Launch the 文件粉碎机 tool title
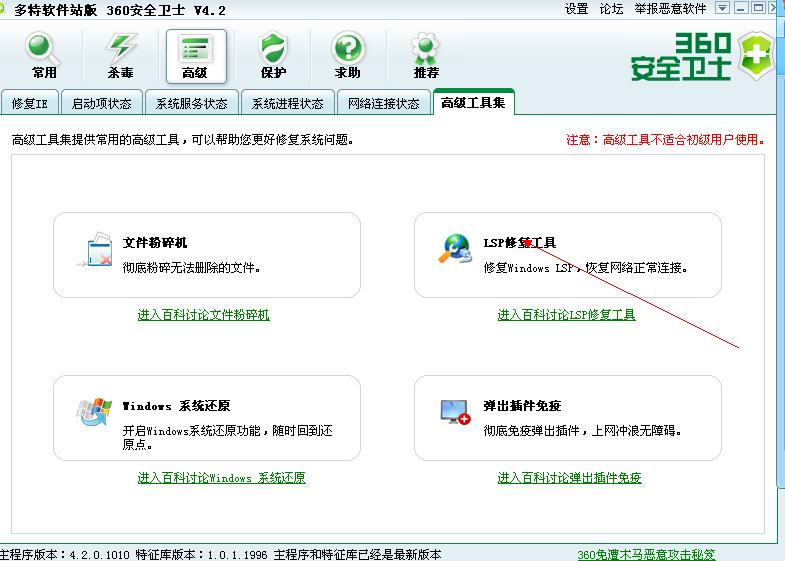Image resolution: width=785 pixels, height=561 pixels. tap(155, 243)
